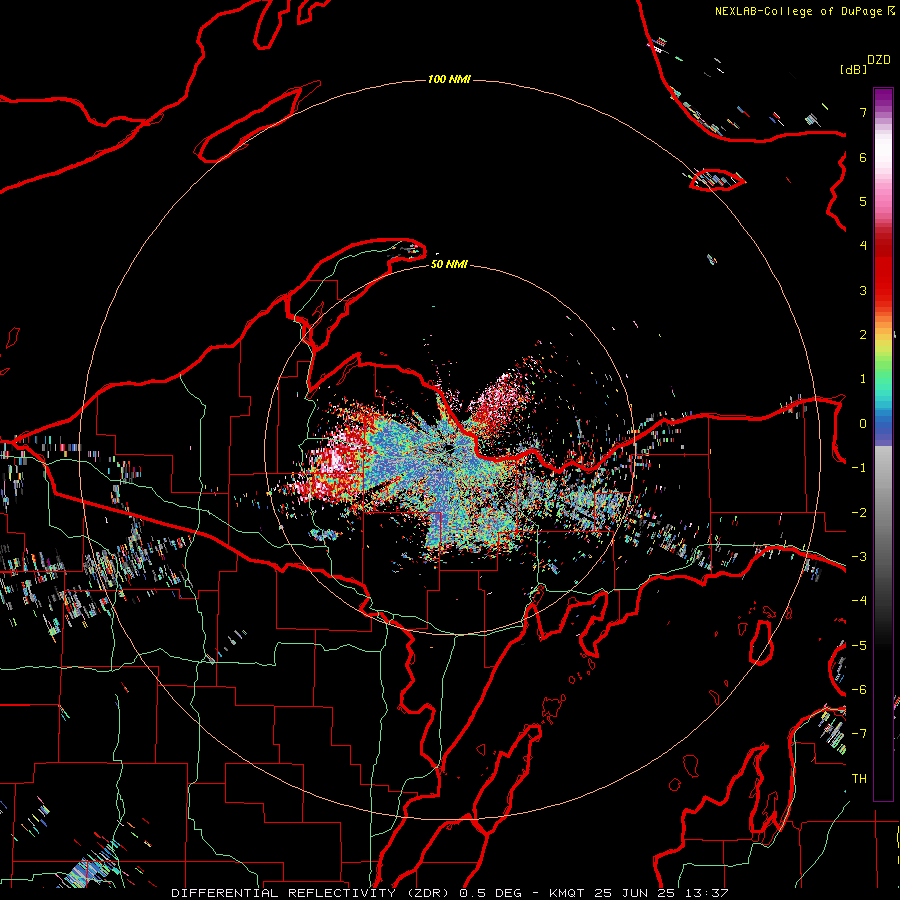Click the 1 value on the color scale
This screenshot has width=900, height=900.
(863, 379)
